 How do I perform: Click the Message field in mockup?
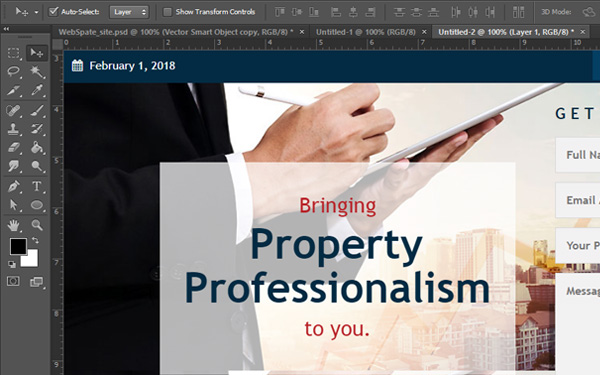click(x=578, y=321)
